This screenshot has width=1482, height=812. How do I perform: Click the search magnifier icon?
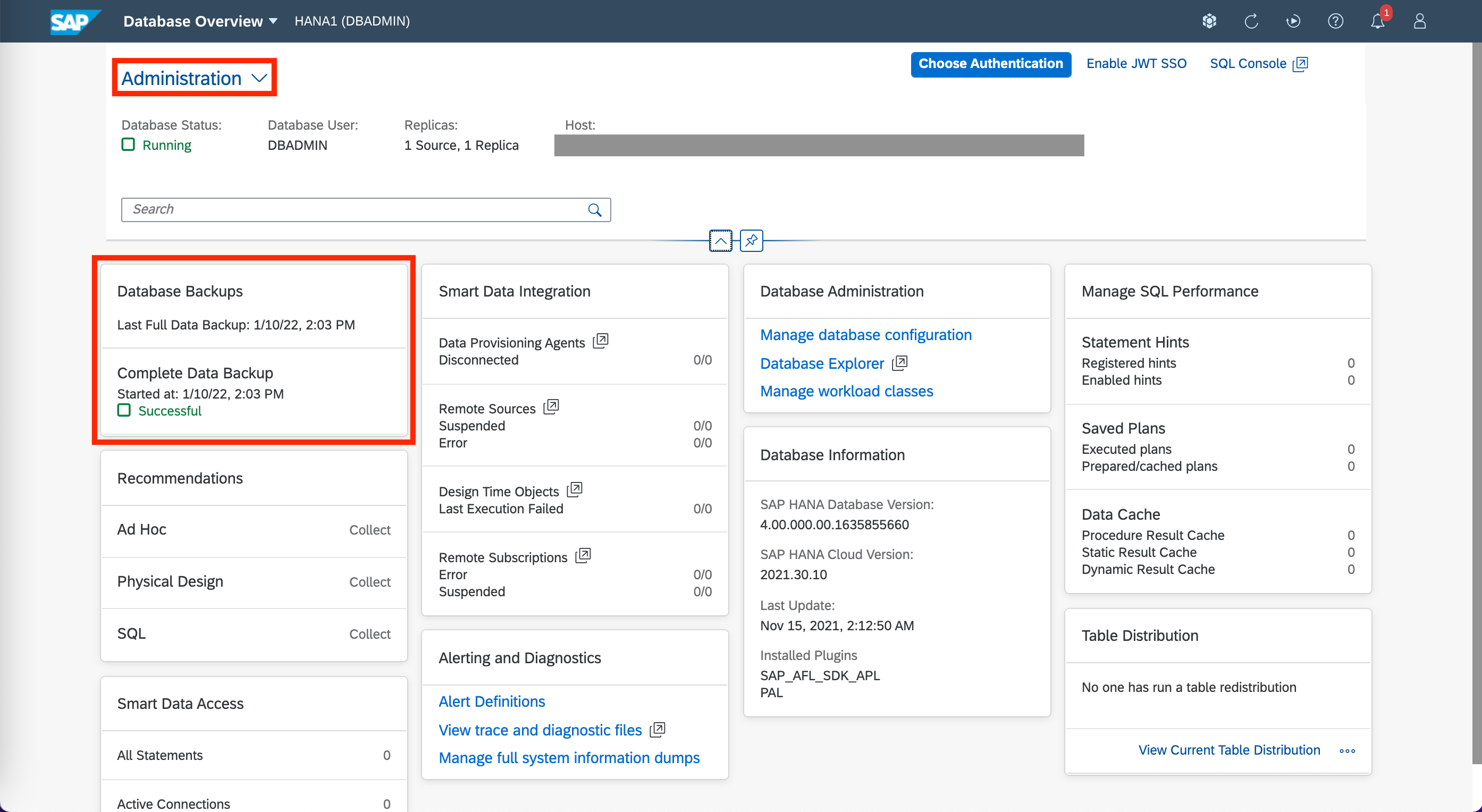595,210
